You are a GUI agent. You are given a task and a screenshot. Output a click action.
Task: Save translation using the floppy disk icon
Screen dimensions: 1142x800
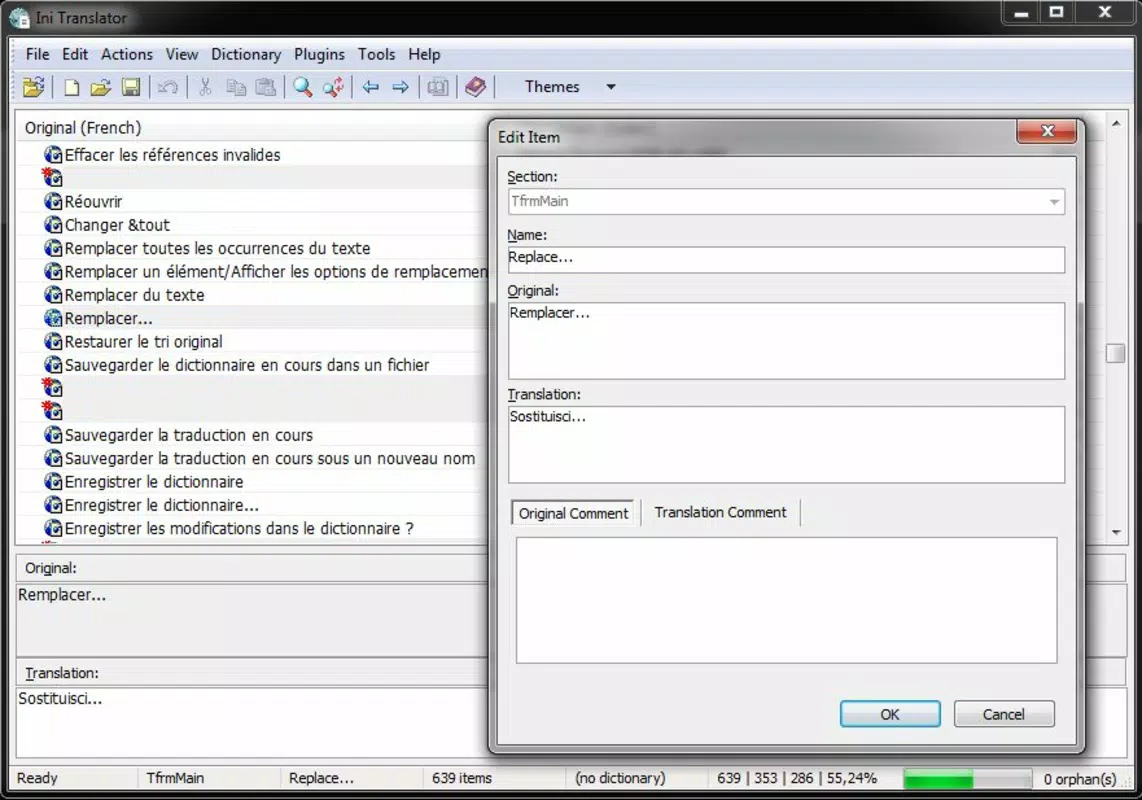131,87
